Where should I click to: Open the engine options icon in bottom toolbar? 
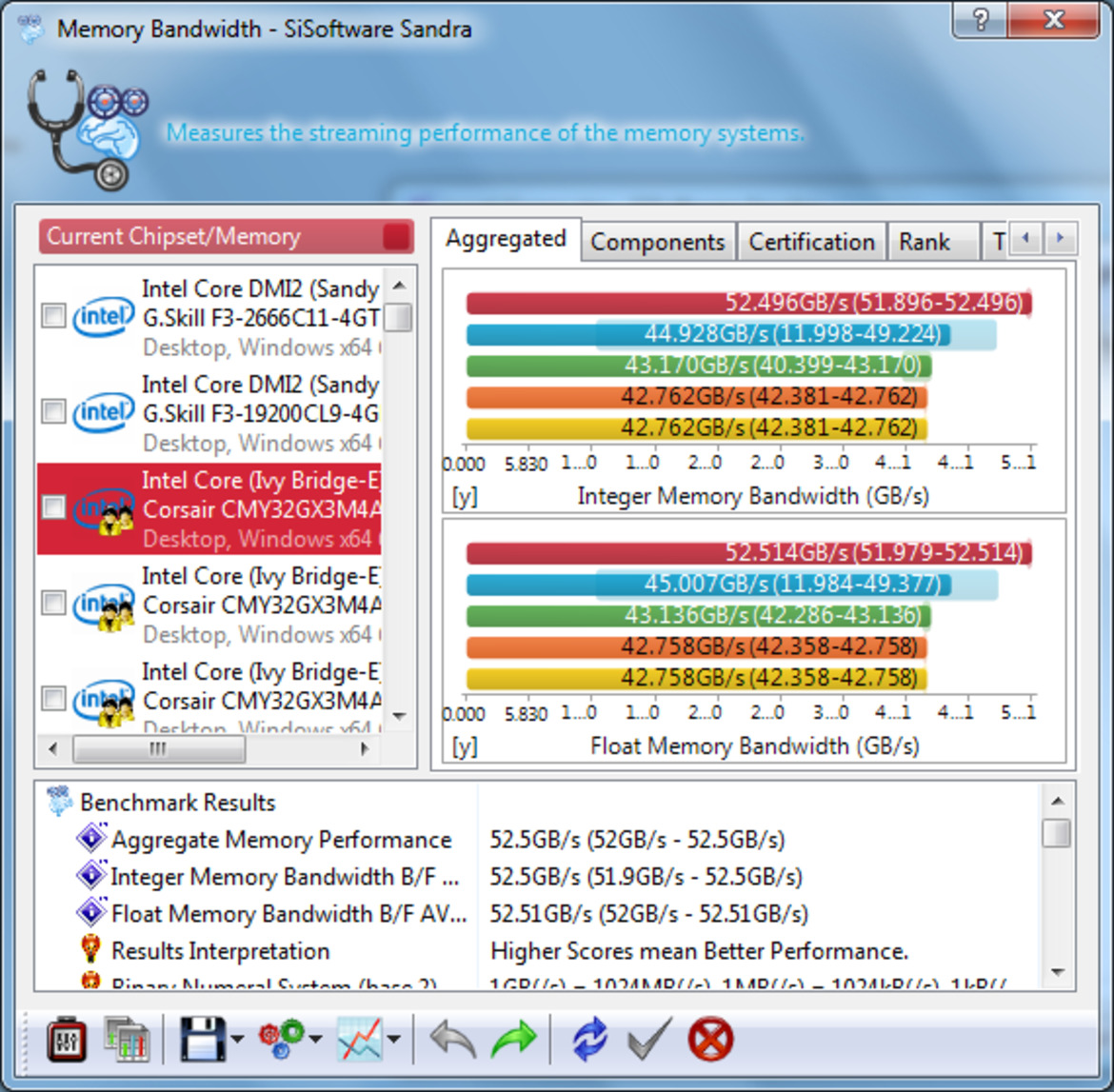coord(67,1041)
